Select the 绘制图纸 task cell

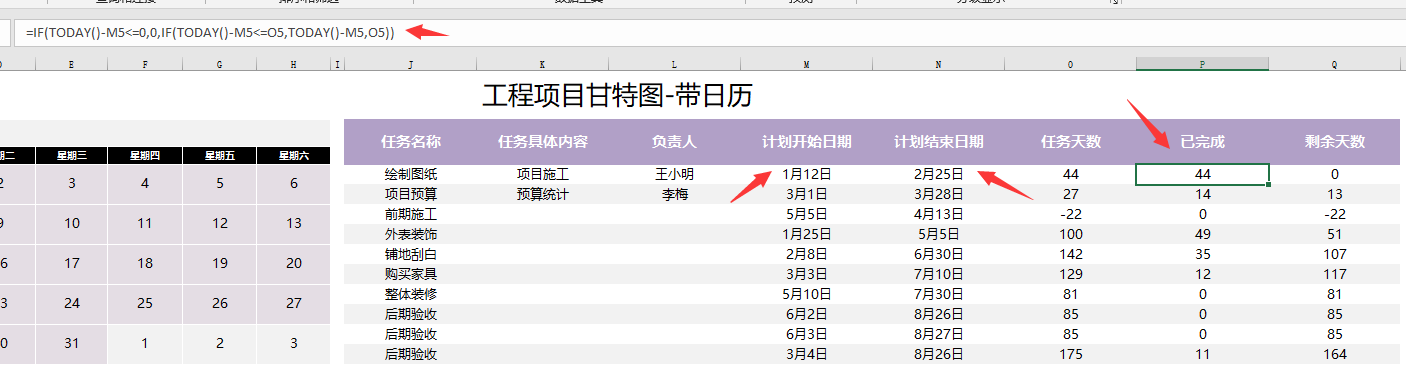click(411, 174)
